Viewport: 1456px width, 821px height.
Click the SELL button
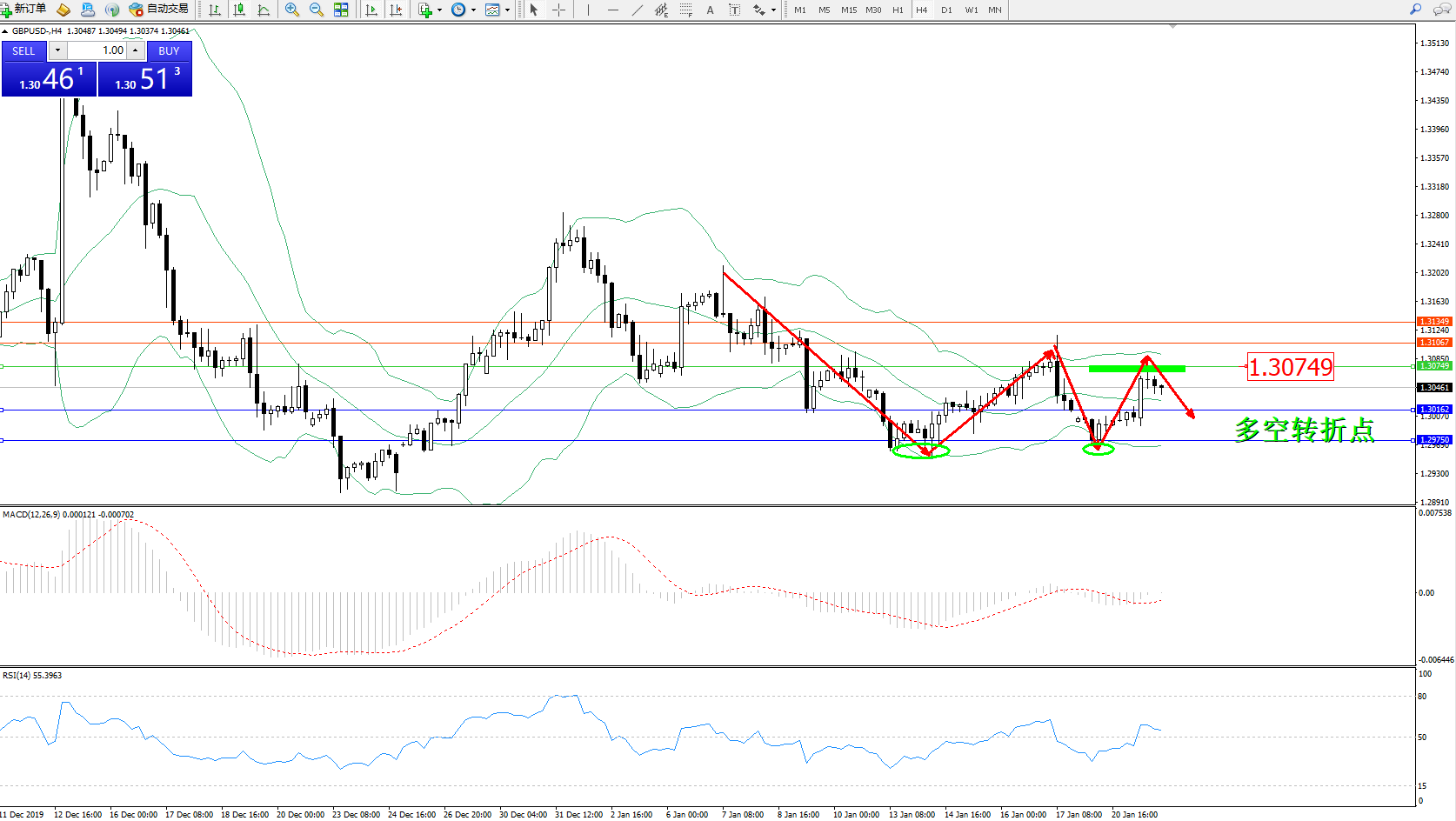(x=23, y=51)
